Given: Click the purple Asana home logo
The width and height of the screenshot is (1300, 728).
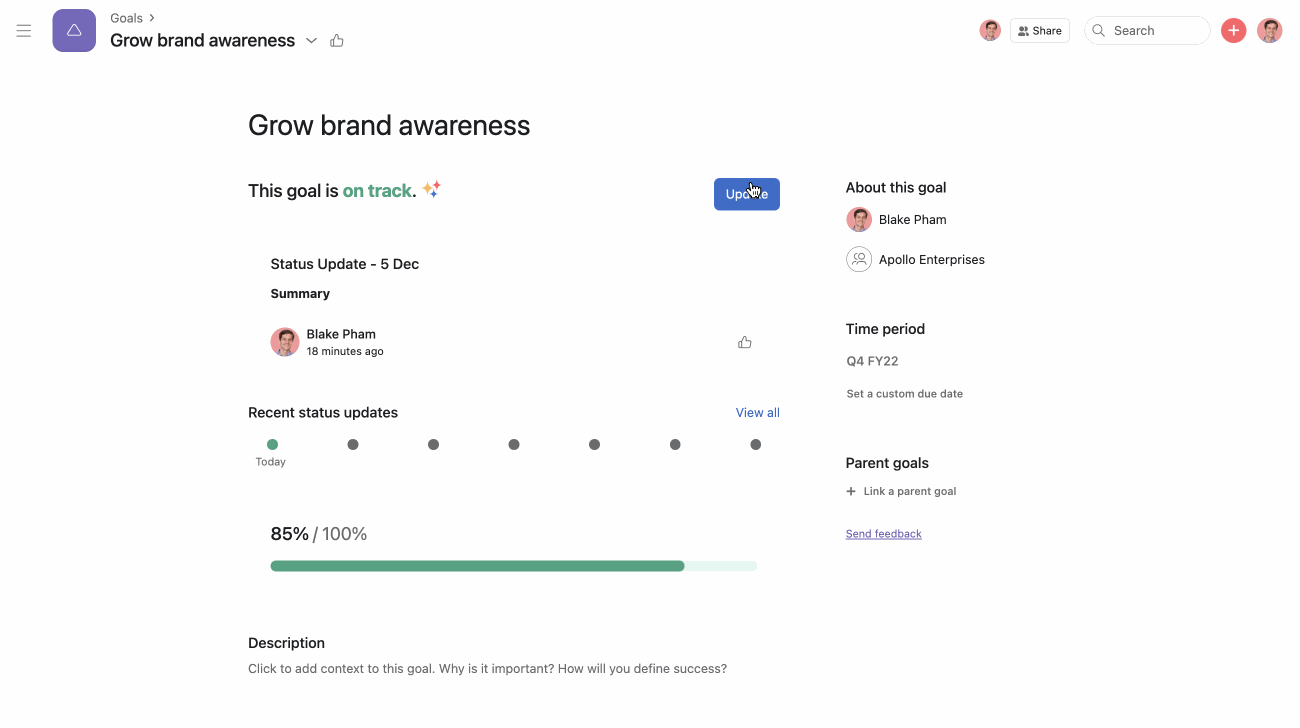Looking at the screenshot, I should [x=73, y=30].
